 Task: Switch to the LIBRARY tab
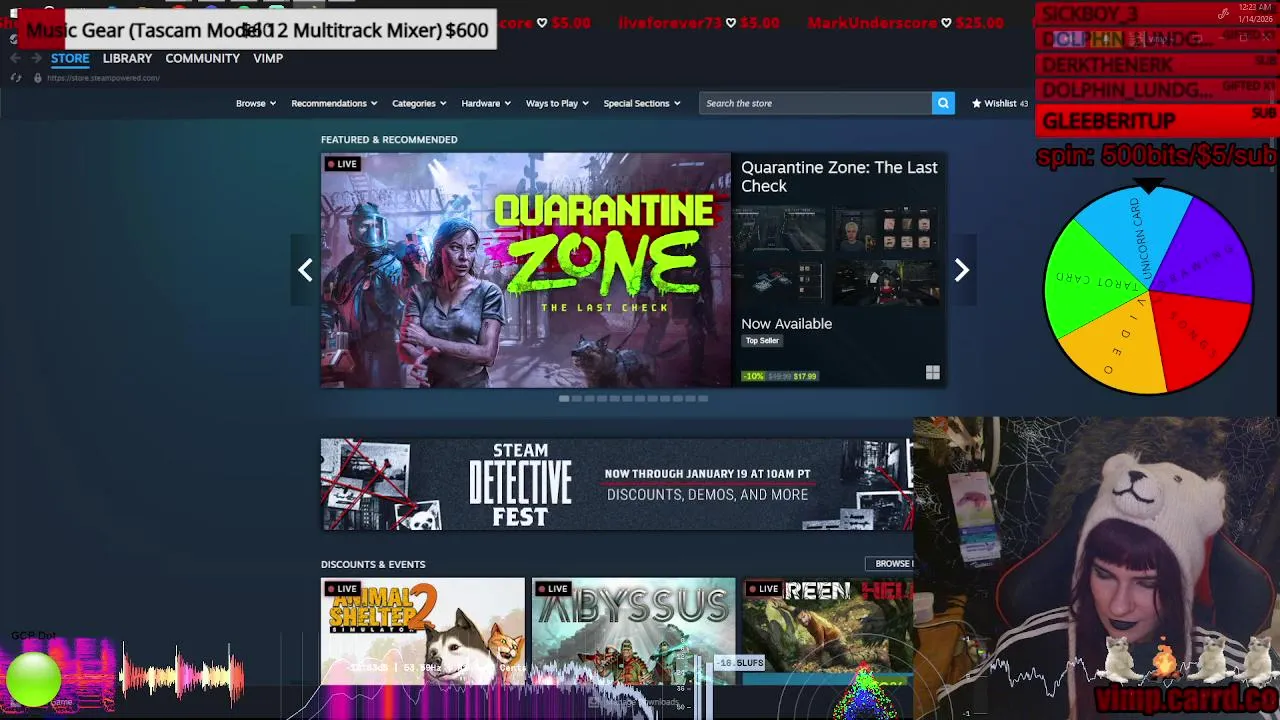tap(127, 58)
